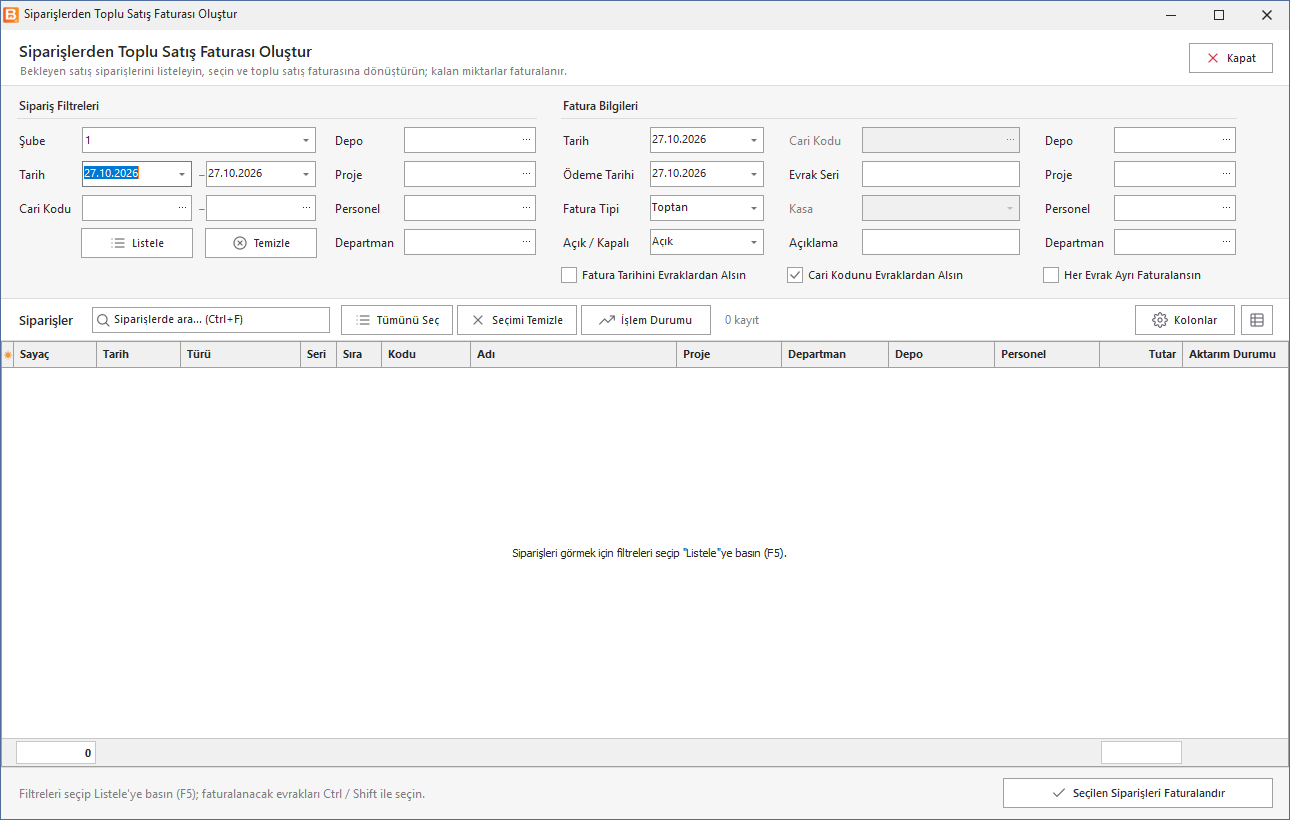The image size is (1290, 820).
Task: Open the Fatura Bilgileri Tarih date picker
Action: [x=754, y=141]
